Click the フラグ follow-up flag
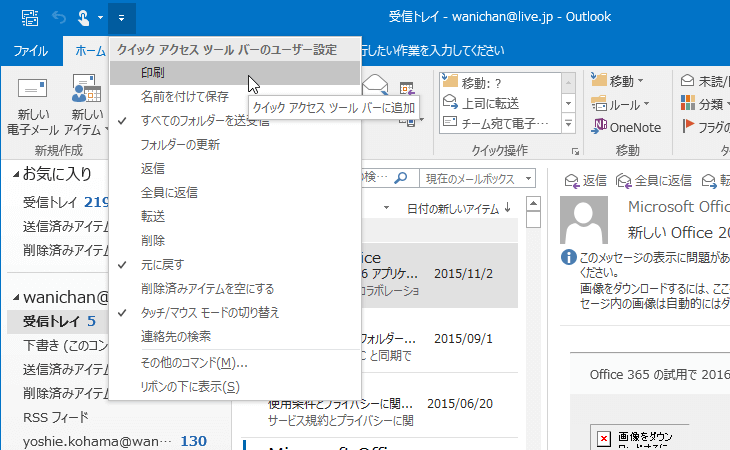This screenshot has width=730, height=450. [x=706, y=127]
